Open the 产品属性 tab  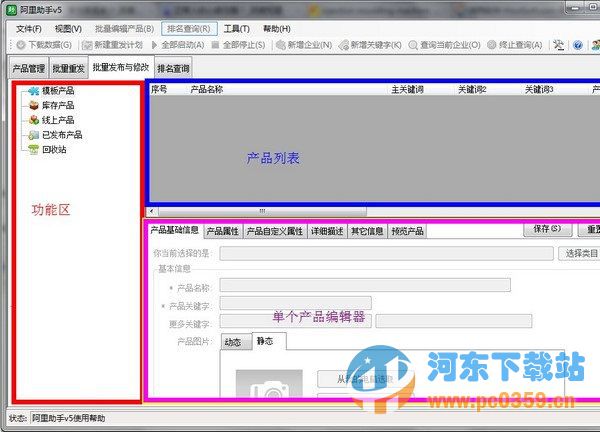click(223, 231)
